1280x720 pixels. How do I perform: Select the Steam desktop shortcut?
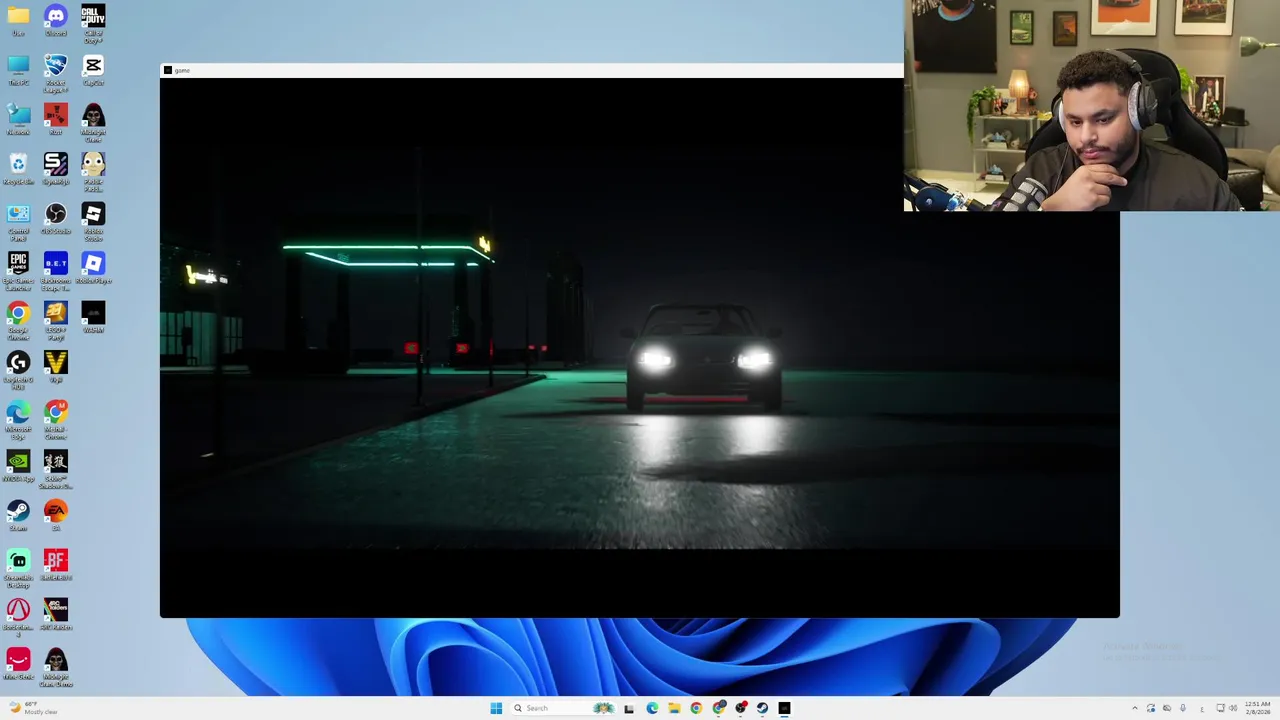tap(18, 515)
